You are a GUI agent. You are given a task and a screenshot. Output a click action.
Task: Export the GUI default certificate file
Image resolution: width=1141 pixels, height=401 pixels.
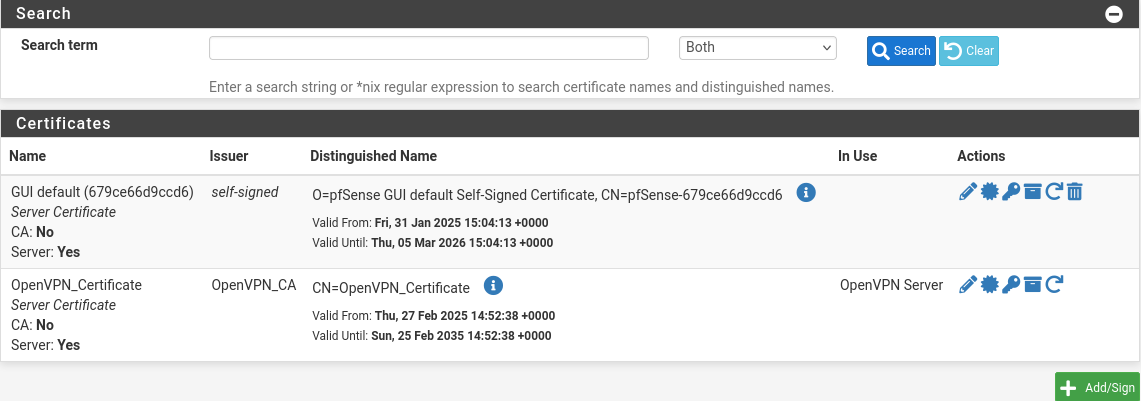pos(989,192)
